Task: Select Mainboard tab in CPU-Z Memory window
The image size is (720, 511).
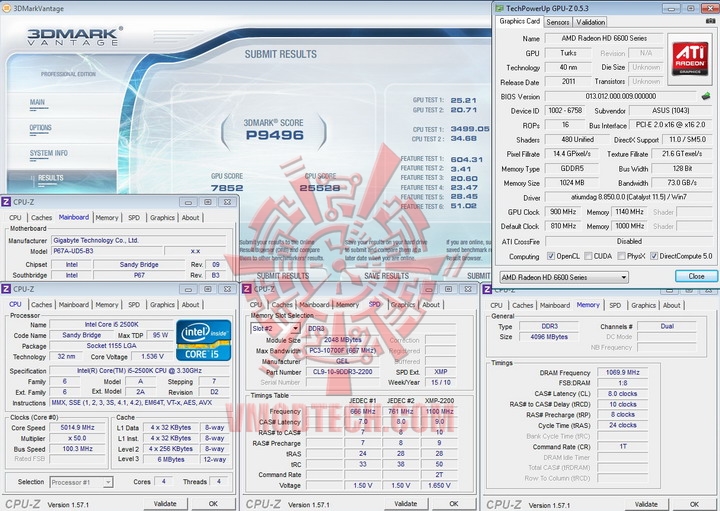Action: [555, 305]
